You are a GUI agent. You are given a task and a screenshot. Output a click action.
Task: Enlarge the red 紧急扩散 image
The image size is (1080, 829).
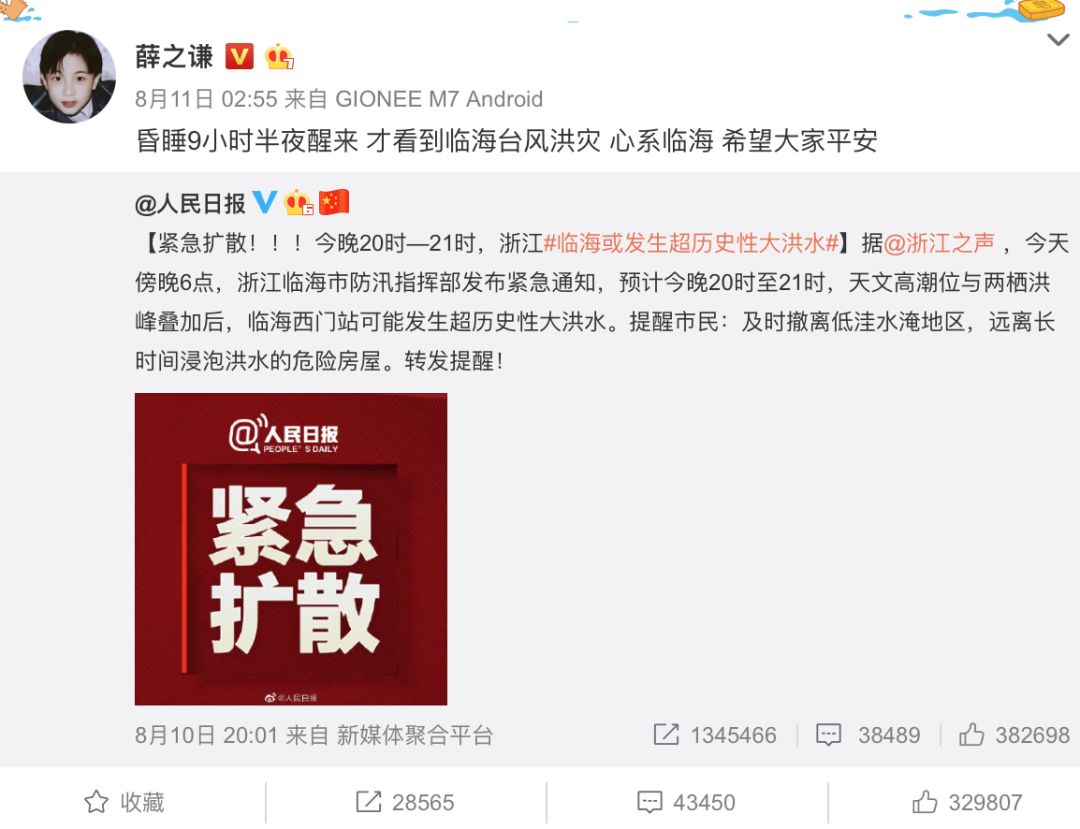[291, 549]
